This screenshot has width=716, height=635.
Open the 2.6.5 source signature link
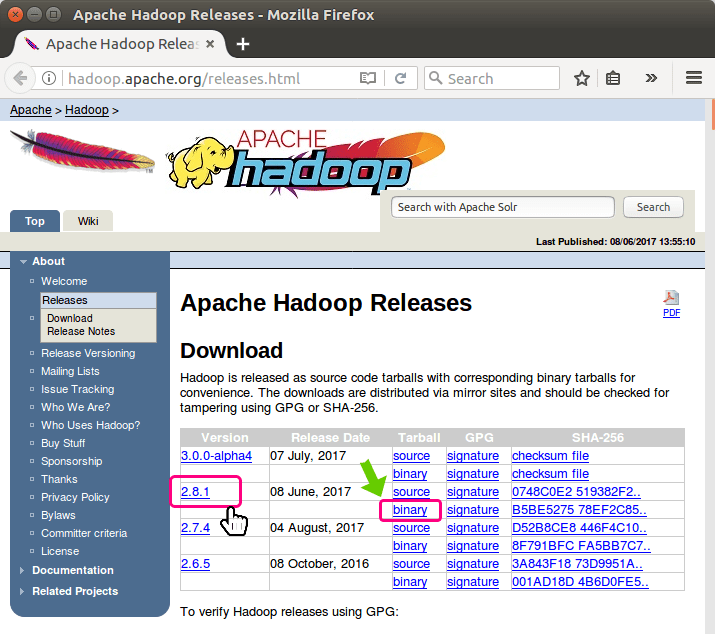click(x=473, y=564)
